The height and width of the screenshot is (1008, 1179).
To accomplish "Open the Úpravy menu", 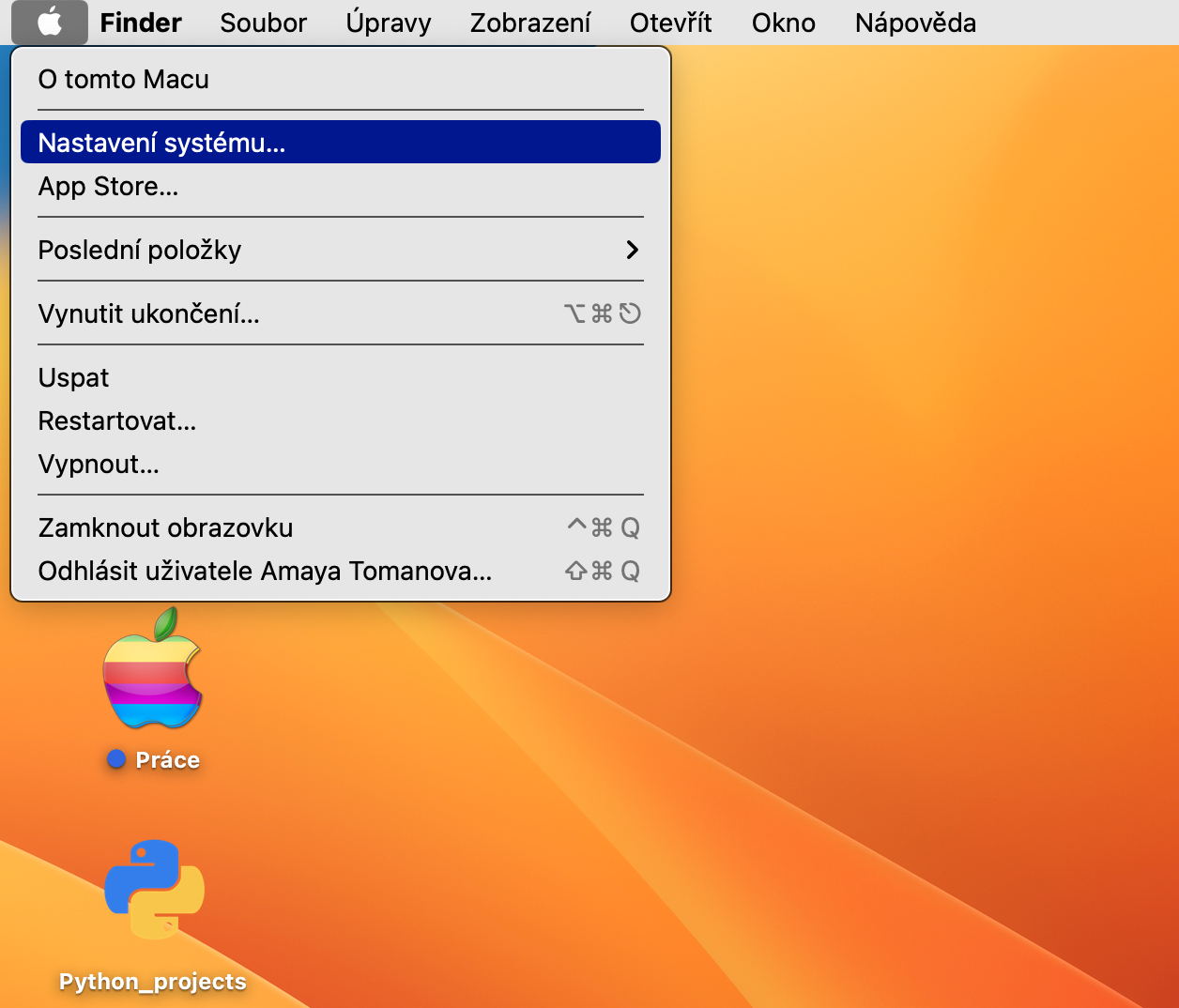I will [389, 22].
